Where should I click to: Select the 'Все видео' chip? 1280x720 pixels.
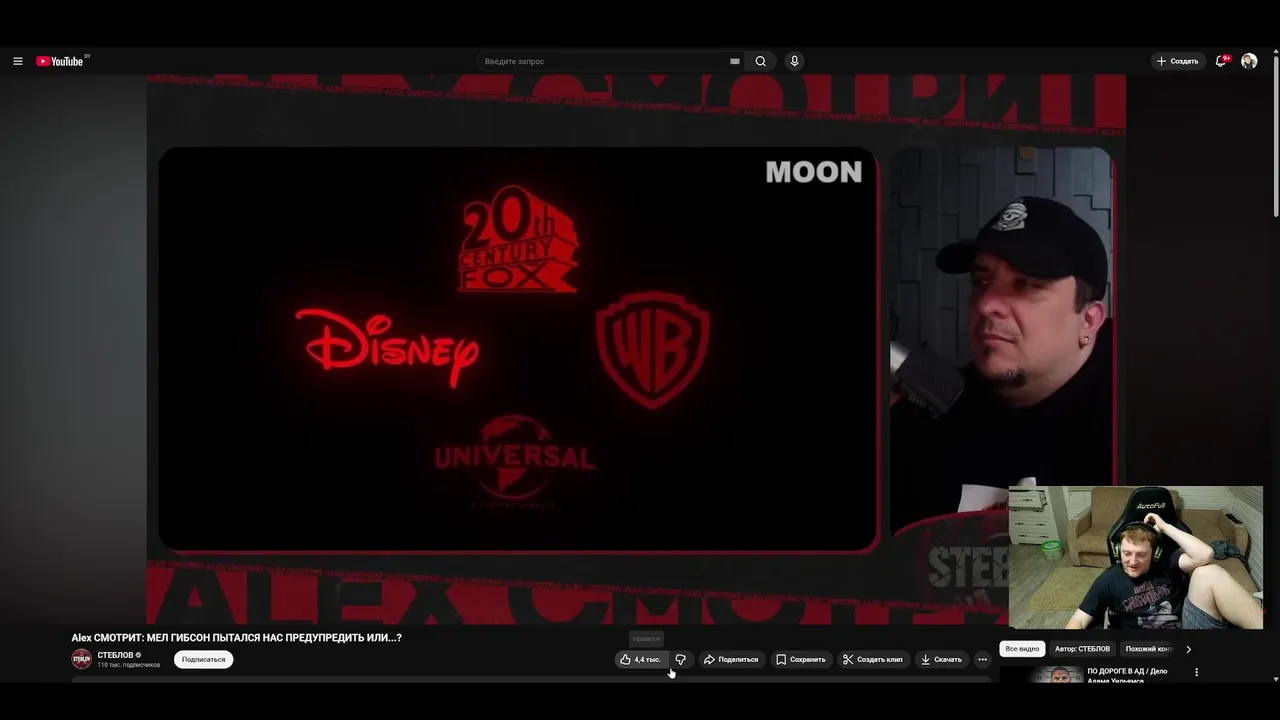pyautogui.click(x=1022, y=649)
